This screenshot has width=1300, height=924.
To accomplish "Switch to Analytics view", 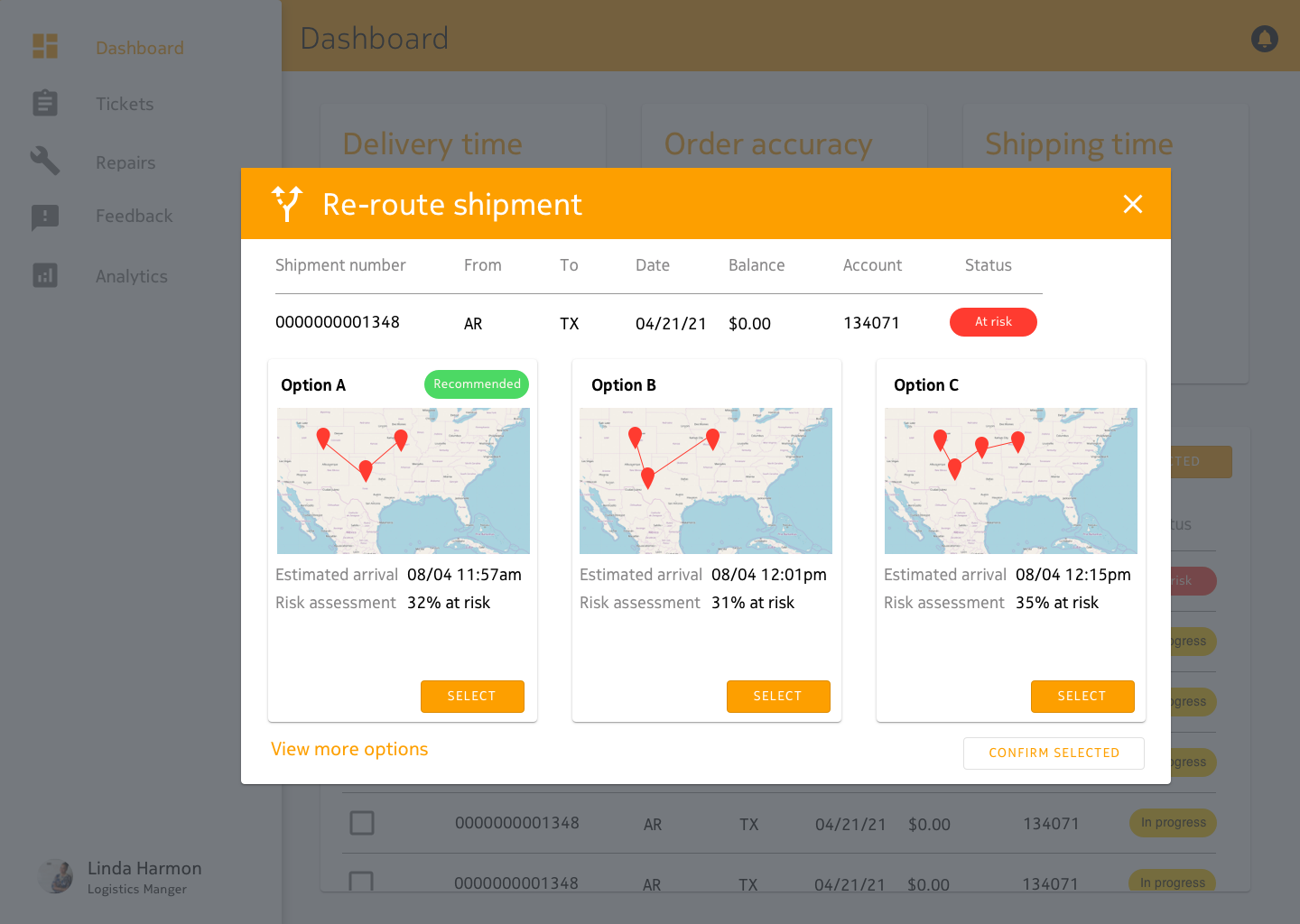I will tap(132, 276).
